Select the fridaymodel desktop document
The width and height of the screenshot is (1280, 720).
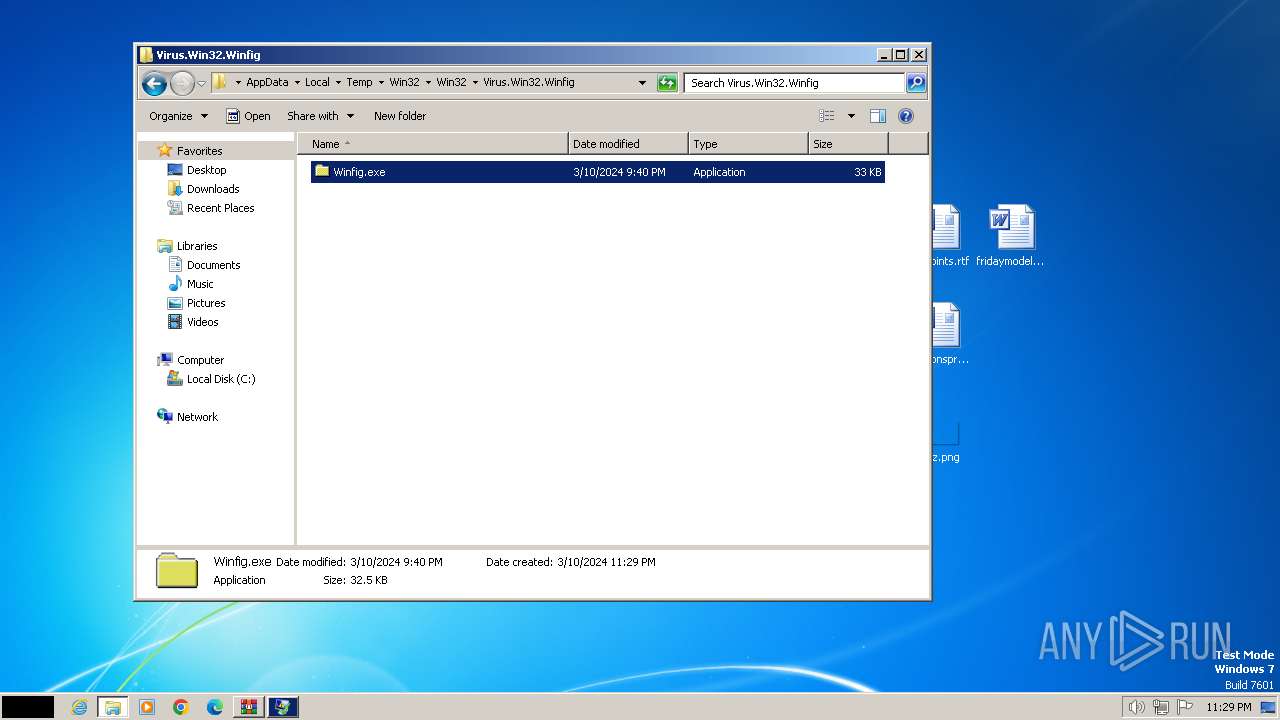(1011, 236)
